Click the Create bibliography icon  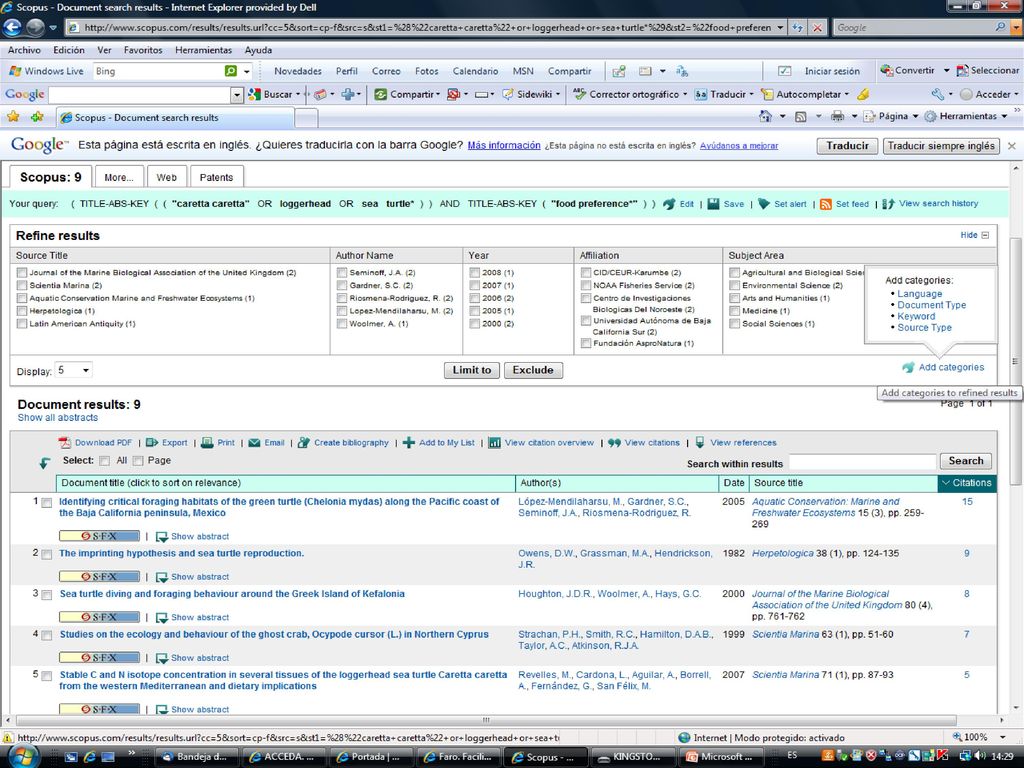coord(304,443)
